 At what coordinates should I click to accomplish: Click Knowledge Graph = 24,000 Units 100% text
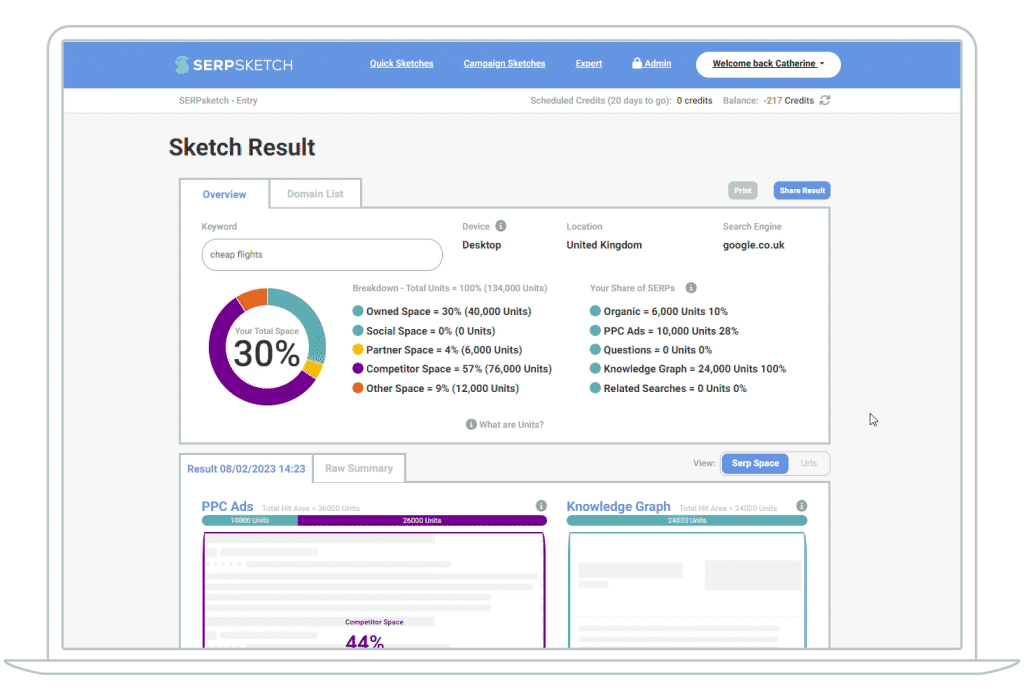click(x=695, y=369)
